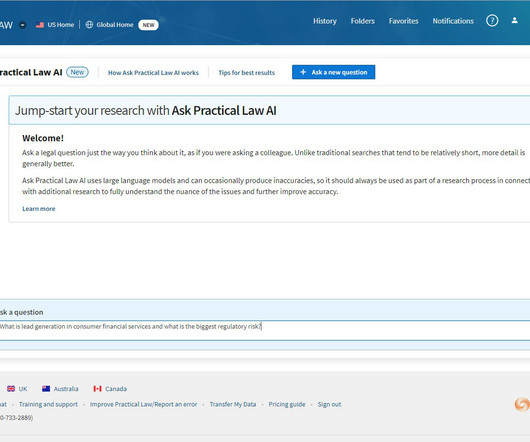This screenshot has height=442, width=530.
Task: Open the user profile icon
Action: click(514, 21)
